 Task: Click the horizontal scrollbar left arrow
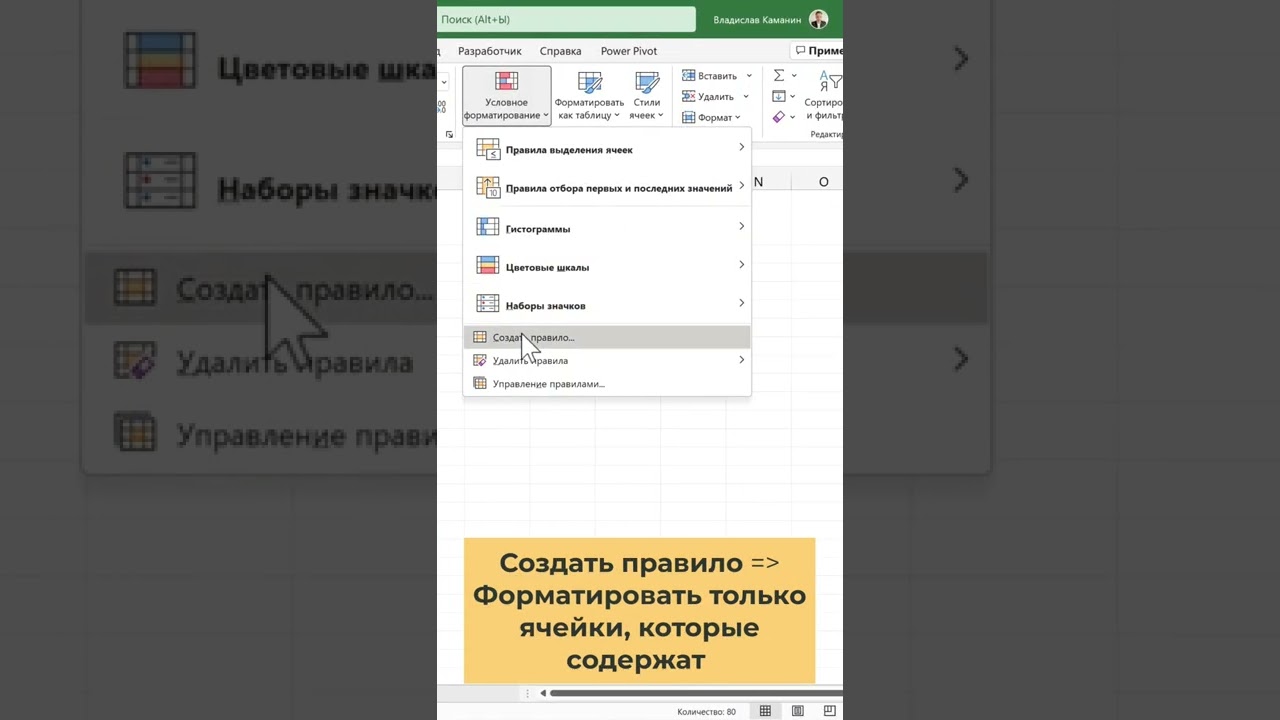543,693
